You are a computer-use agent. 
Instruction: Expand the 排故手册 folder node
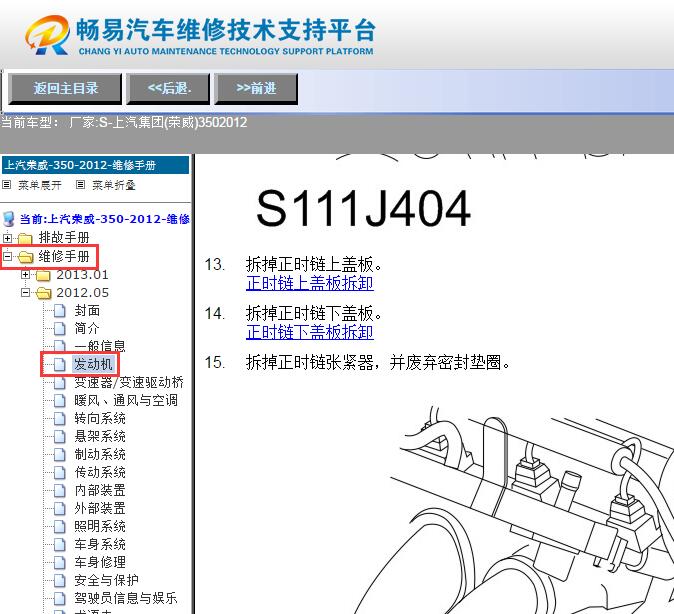point(7,238)
